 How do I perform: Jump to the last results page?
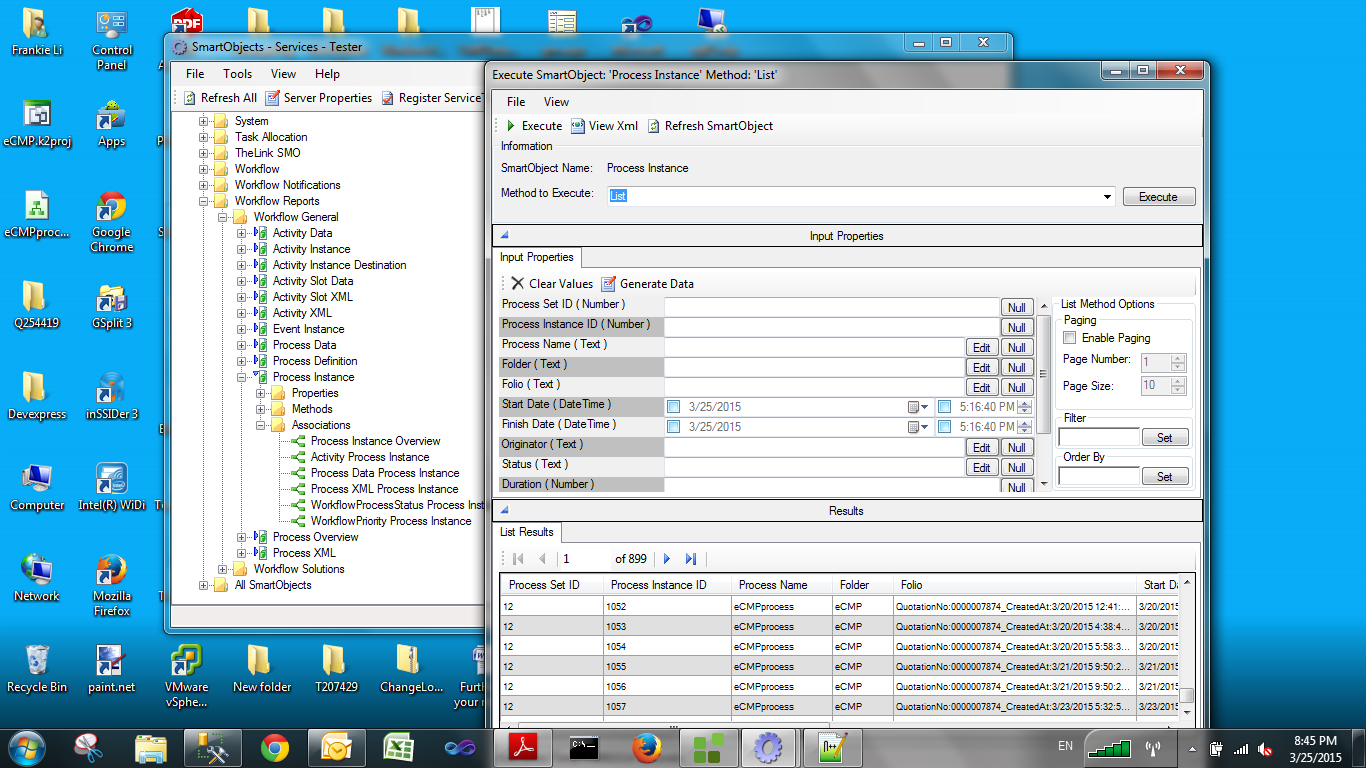(691, 559)
